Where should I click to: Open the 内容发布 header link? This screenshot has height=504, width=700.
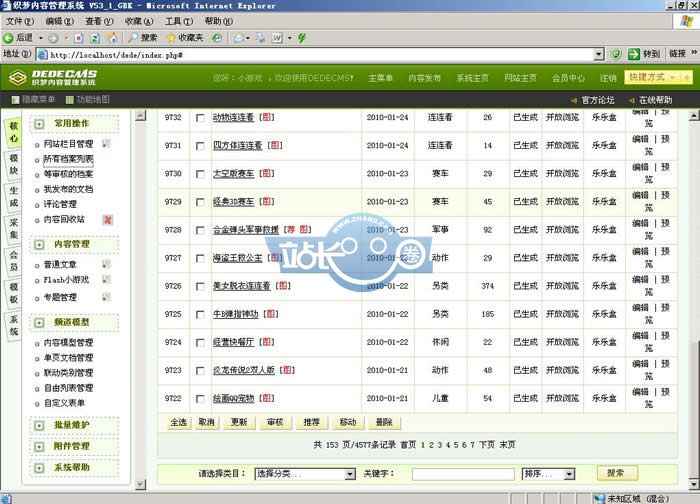424,78
